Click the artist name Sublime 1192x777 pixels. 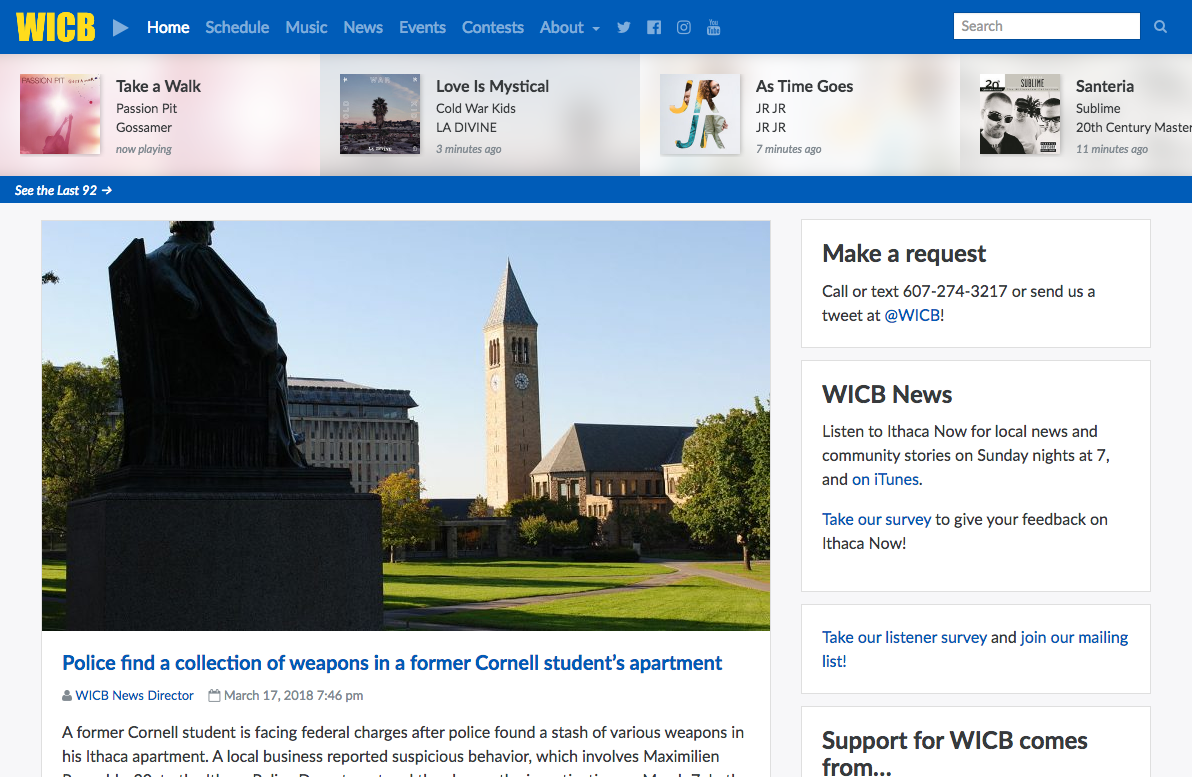(x=1098, y=108)
